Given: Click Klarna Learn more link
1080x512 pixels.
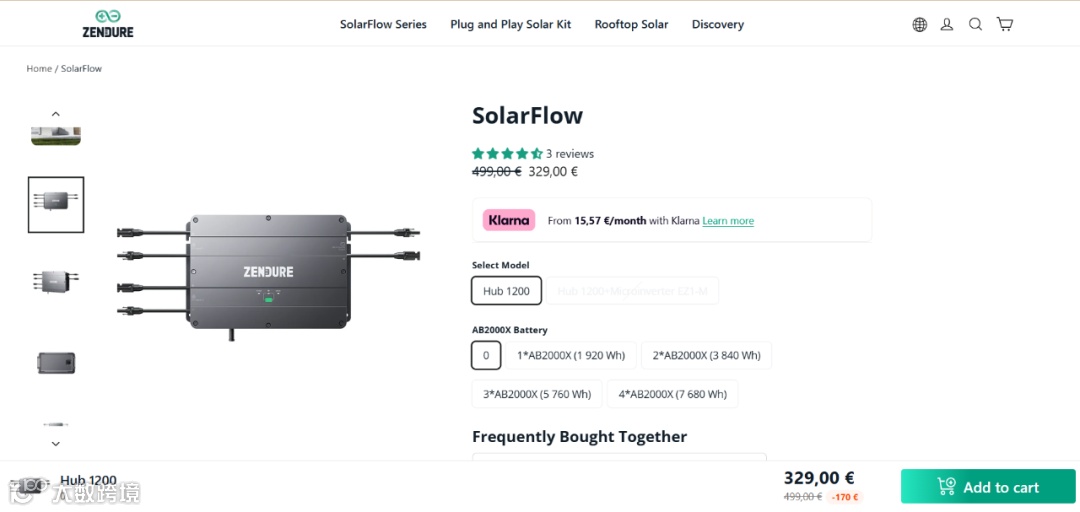Looking at the screenshot, I should 728,221.
